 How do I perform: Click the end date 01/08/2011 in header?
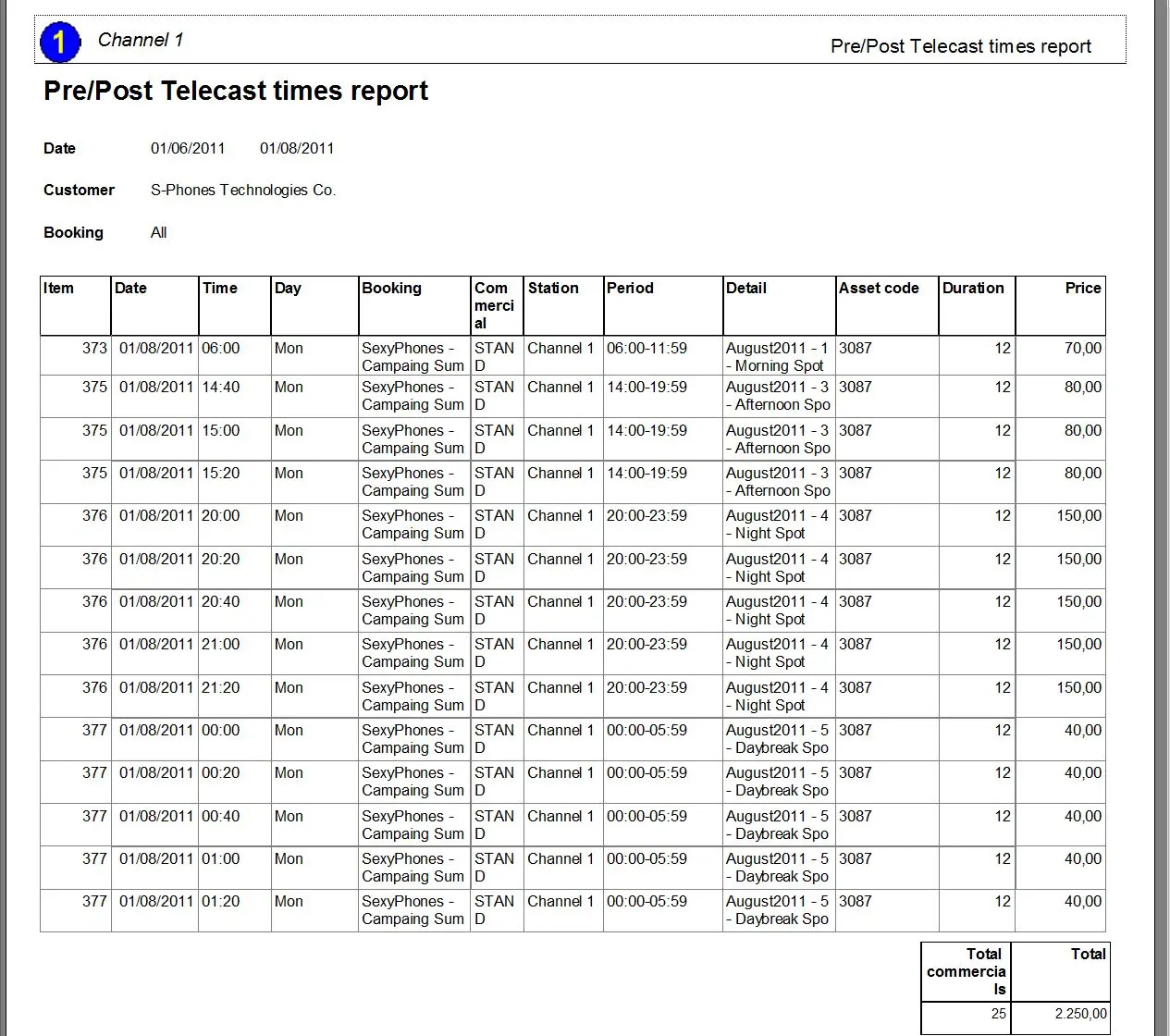click(x=297, y=148)
